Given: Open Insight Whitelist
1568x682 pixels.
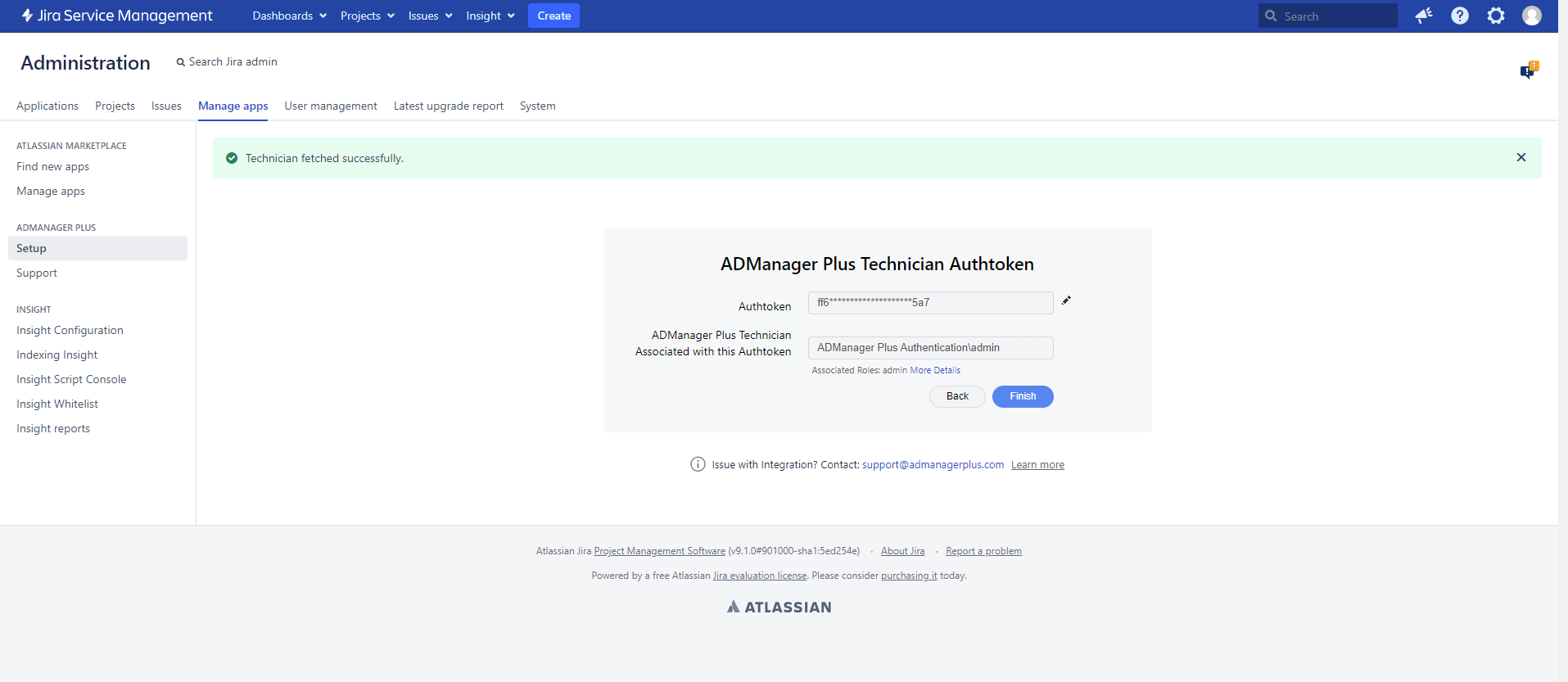Looking at the screenshot, I should pyautogui.click(x=57, y=404).
